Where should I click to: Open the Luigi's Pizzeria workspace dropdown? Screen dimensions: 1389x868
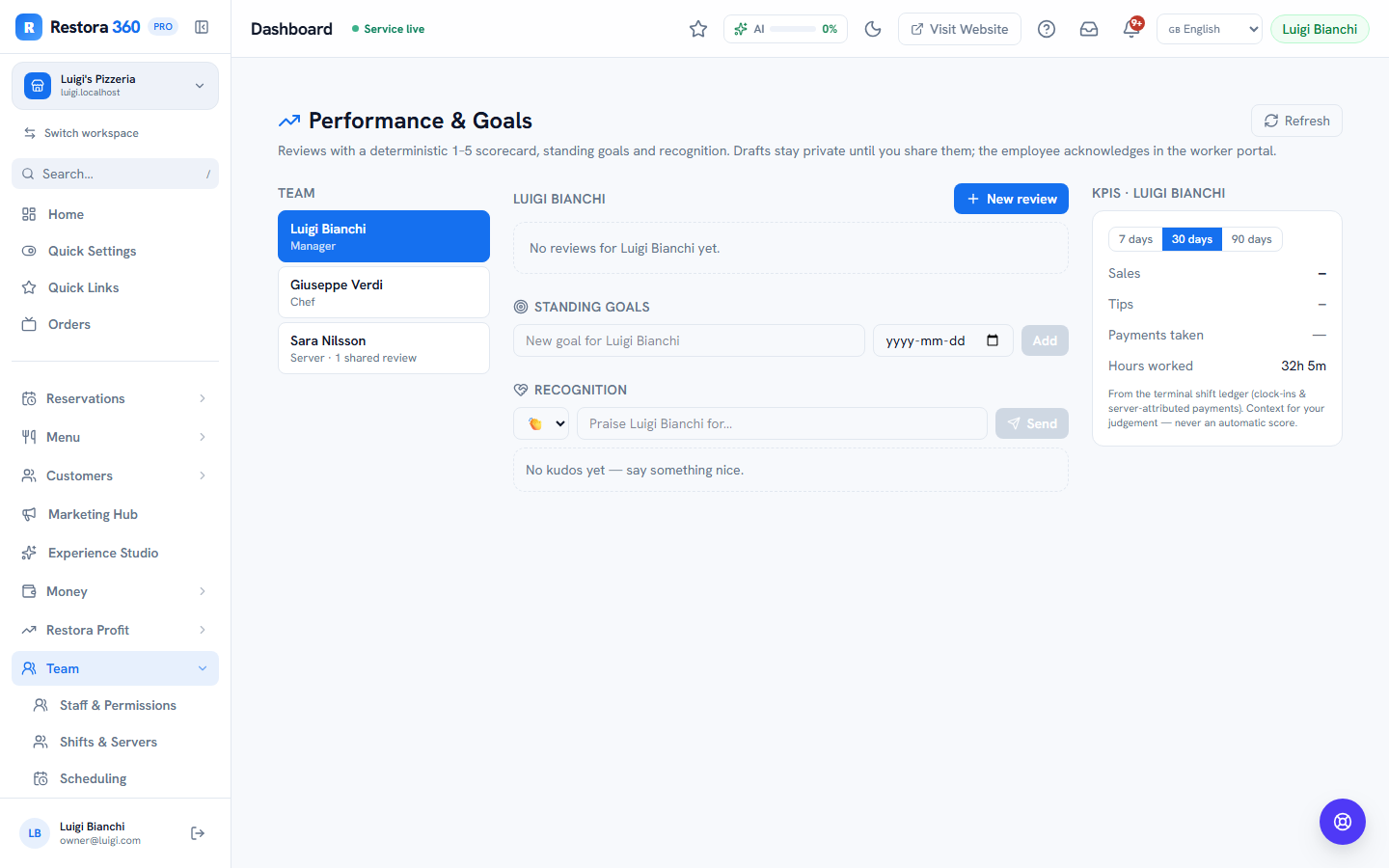point(115,86)
